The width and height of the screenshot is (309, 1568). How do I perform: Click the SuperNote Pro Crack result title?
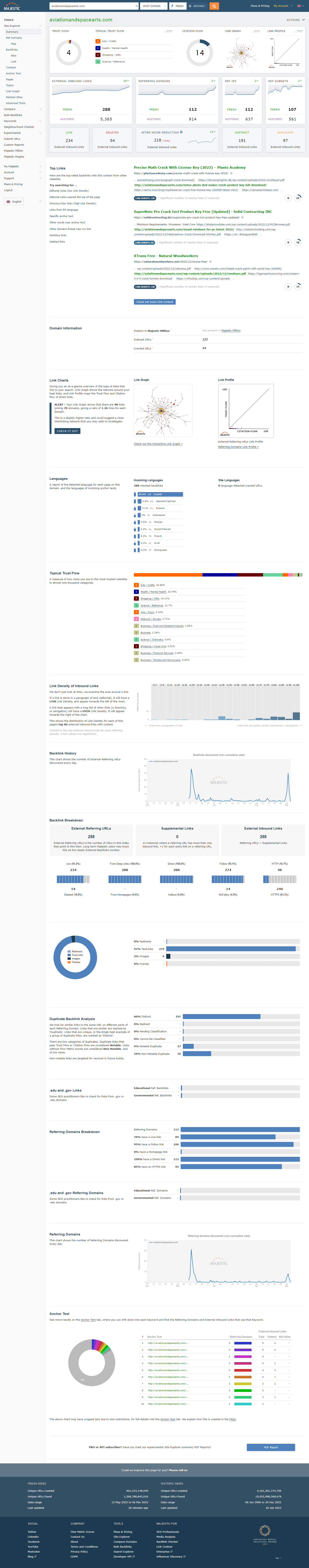click(x=203, y=212)
